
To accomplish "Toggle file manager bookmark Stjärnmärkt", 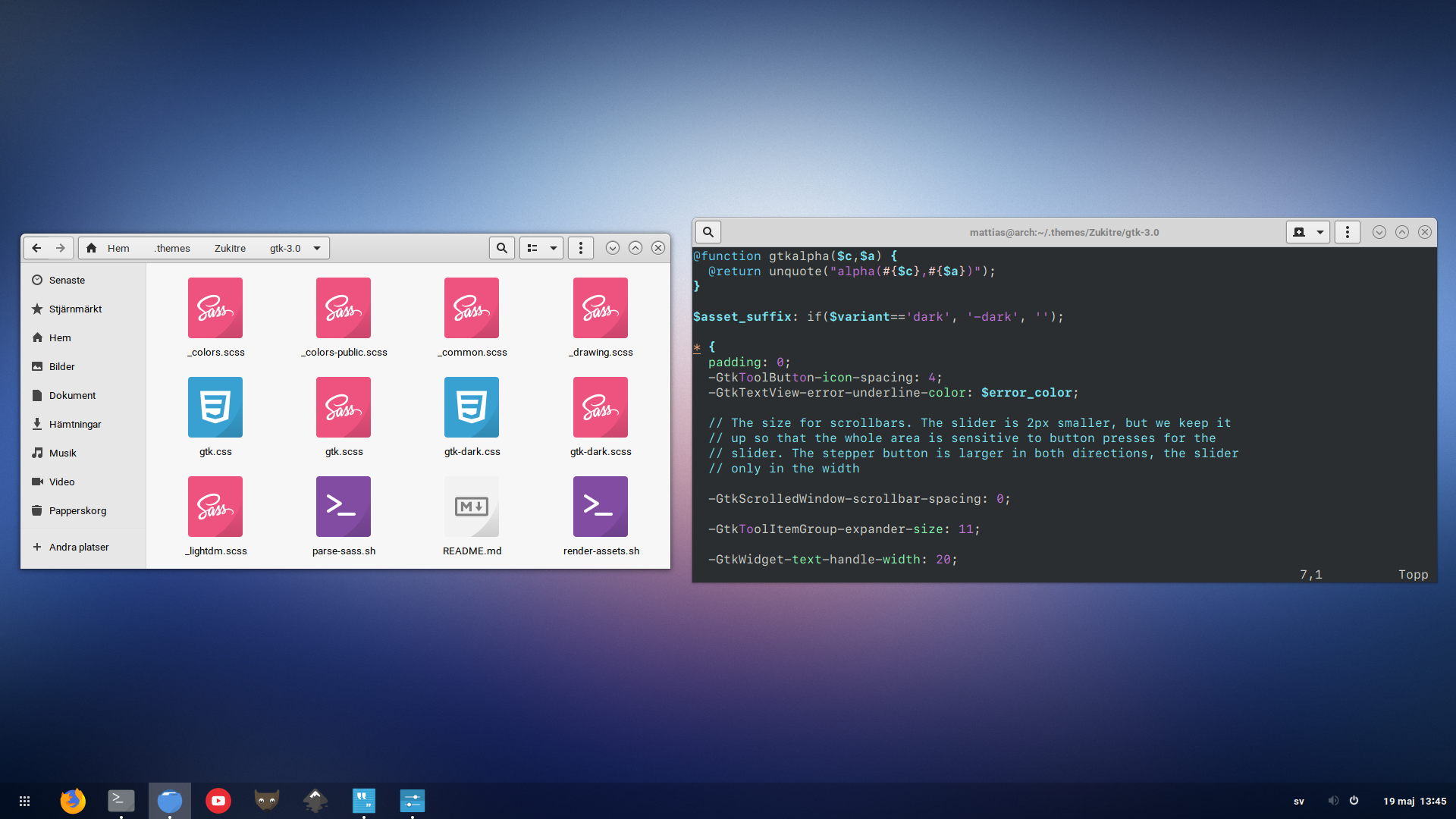I will (75, 309).
